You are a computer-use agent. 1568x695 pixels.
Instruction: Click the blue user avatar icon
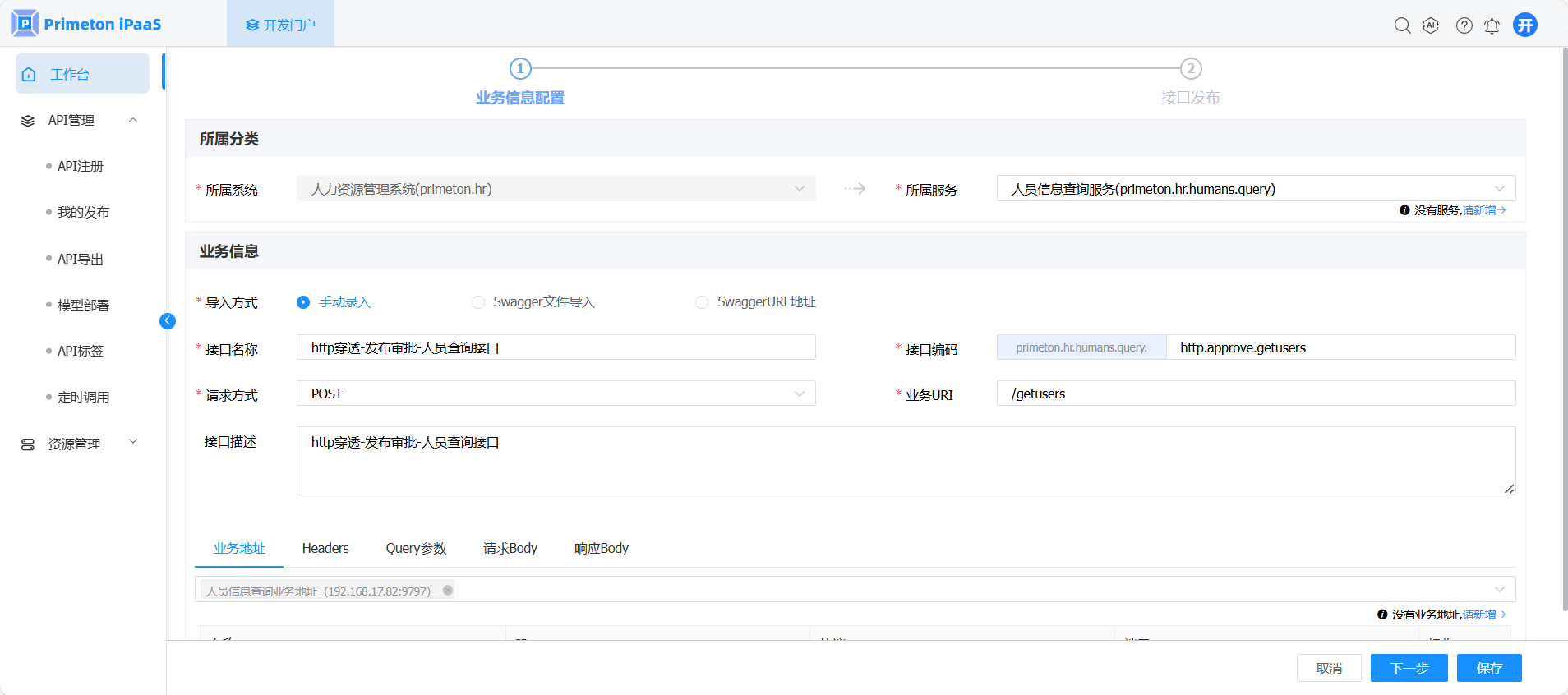[x=1524, y=25]
